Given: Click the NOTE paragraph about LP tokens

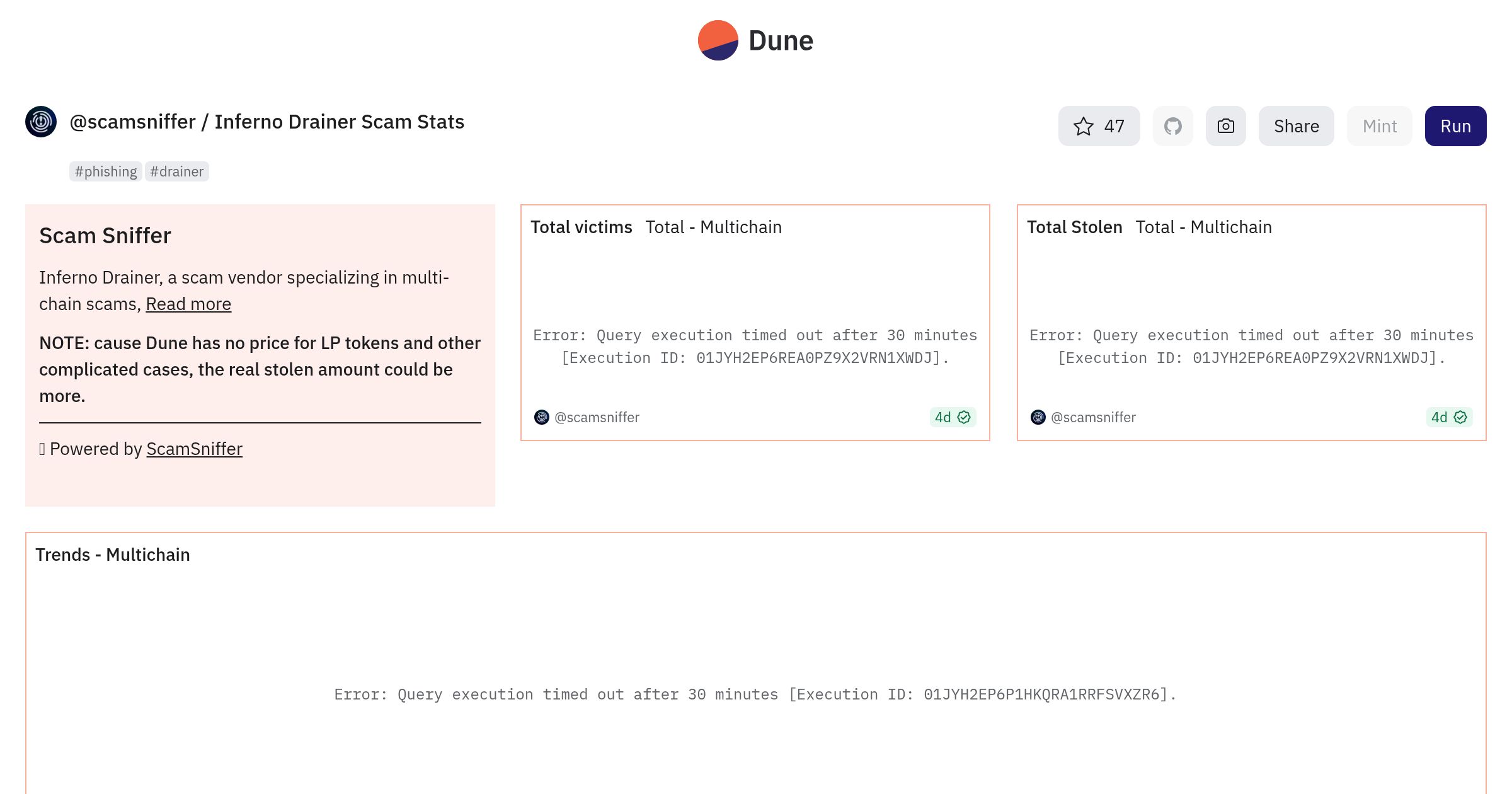Looking at the screenshot, I should point(260,369).
